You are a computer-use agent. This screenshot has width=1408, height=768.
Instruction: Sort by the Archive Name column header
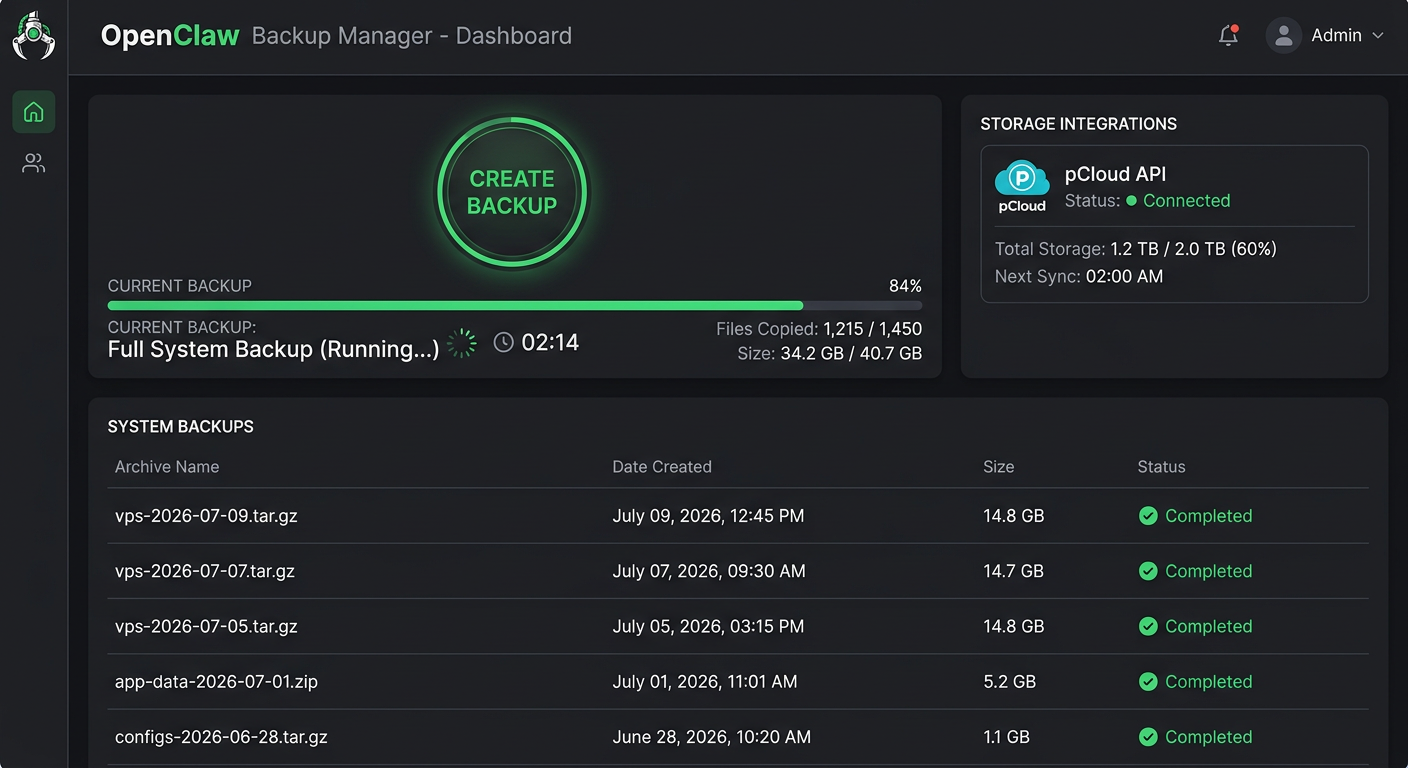pyautogui.click(x=167, y=467)
